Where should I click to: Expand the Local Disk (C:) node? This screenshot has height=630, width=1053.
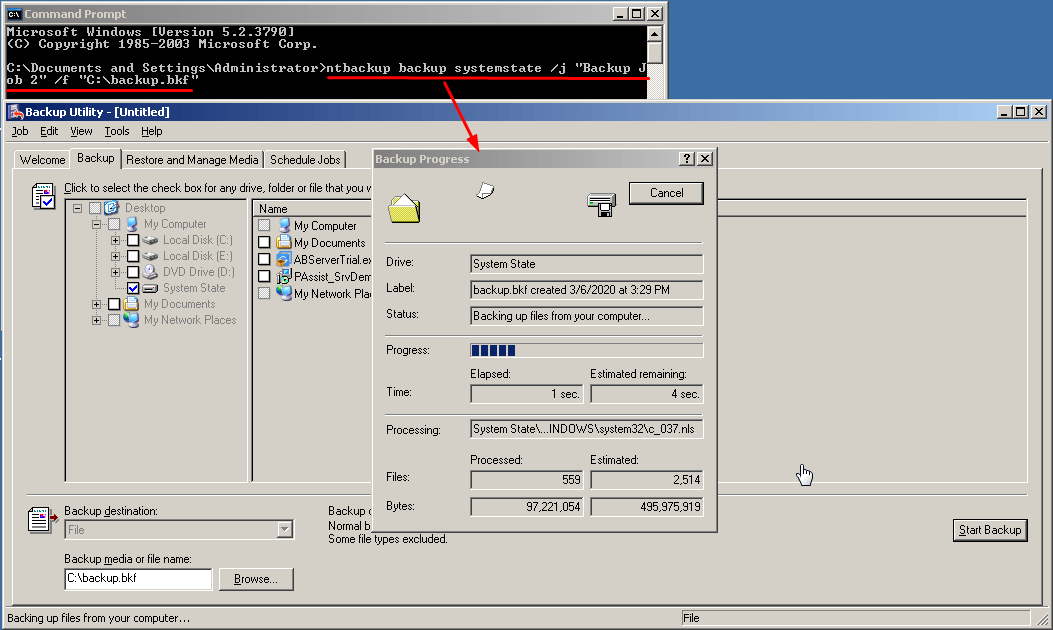[116, 240]
